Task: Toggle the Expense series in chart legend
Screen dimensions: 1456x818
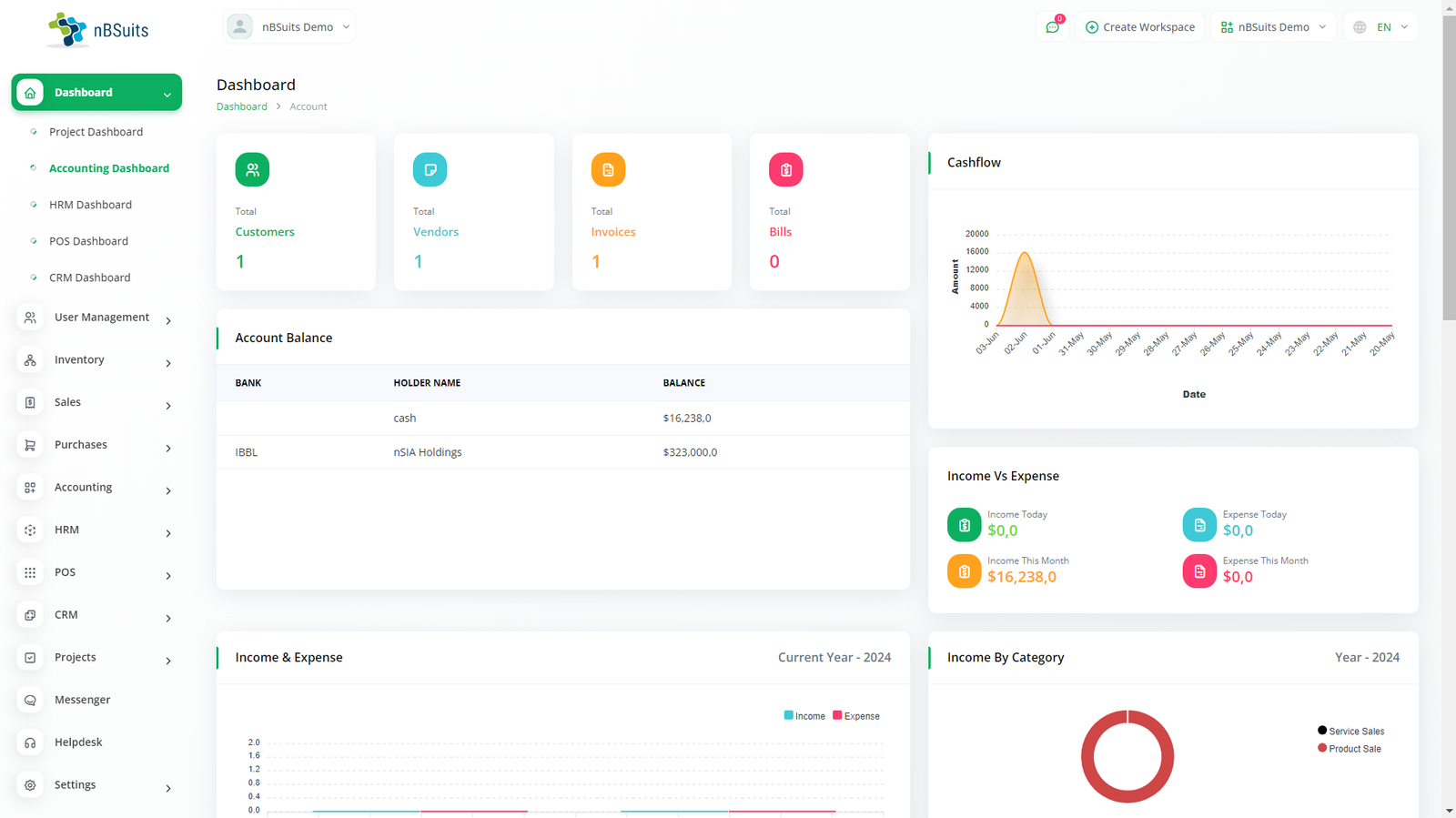Action: click(856, 716)
